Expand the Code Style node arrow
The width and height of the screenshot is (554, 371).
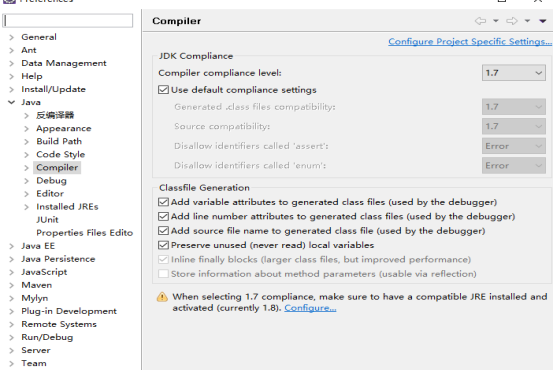[26, 155]
